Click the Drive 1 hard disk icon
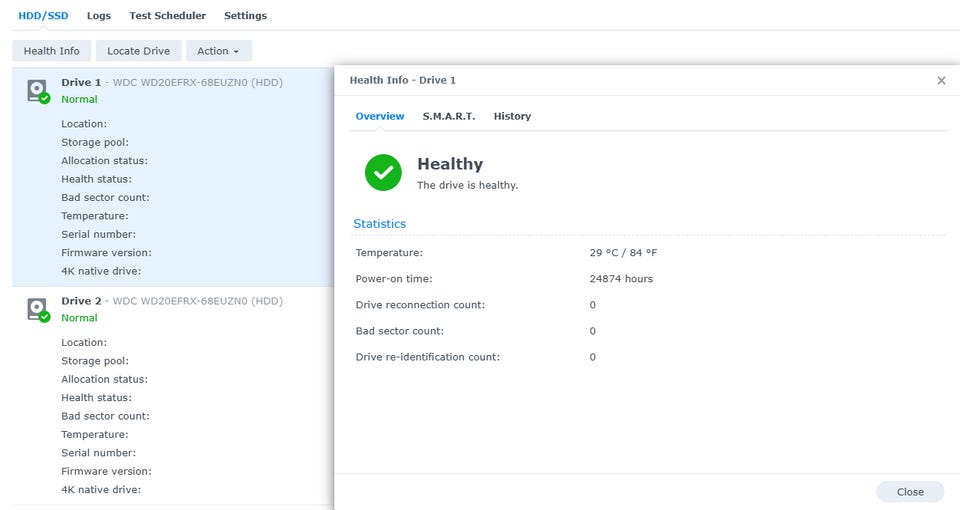 (39, 91)
